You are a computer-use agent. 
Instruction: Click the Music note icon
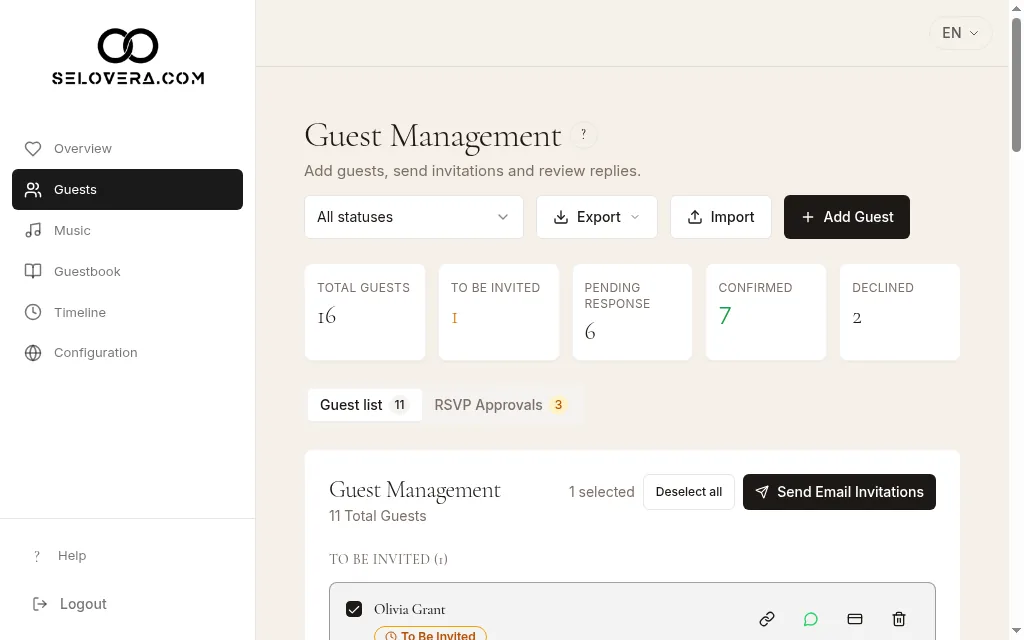click(x=33, y=231)
